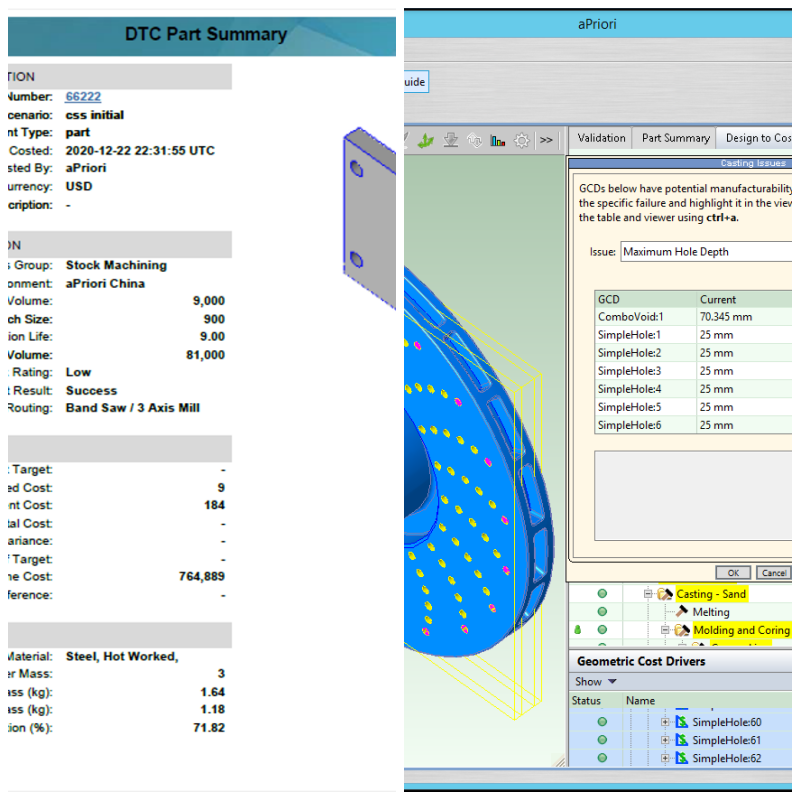
Task: Click the SimpleHole:61 cost driver icon
Action: point(681,740)
